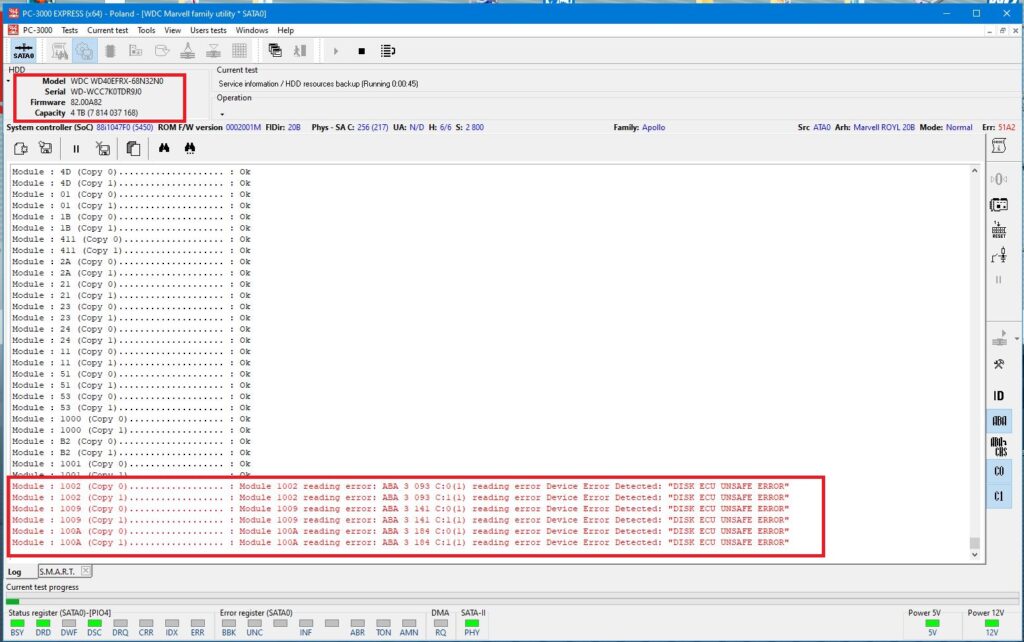Click the DRD status register indicator
The image size is (1024, 642).
[43, 623]
